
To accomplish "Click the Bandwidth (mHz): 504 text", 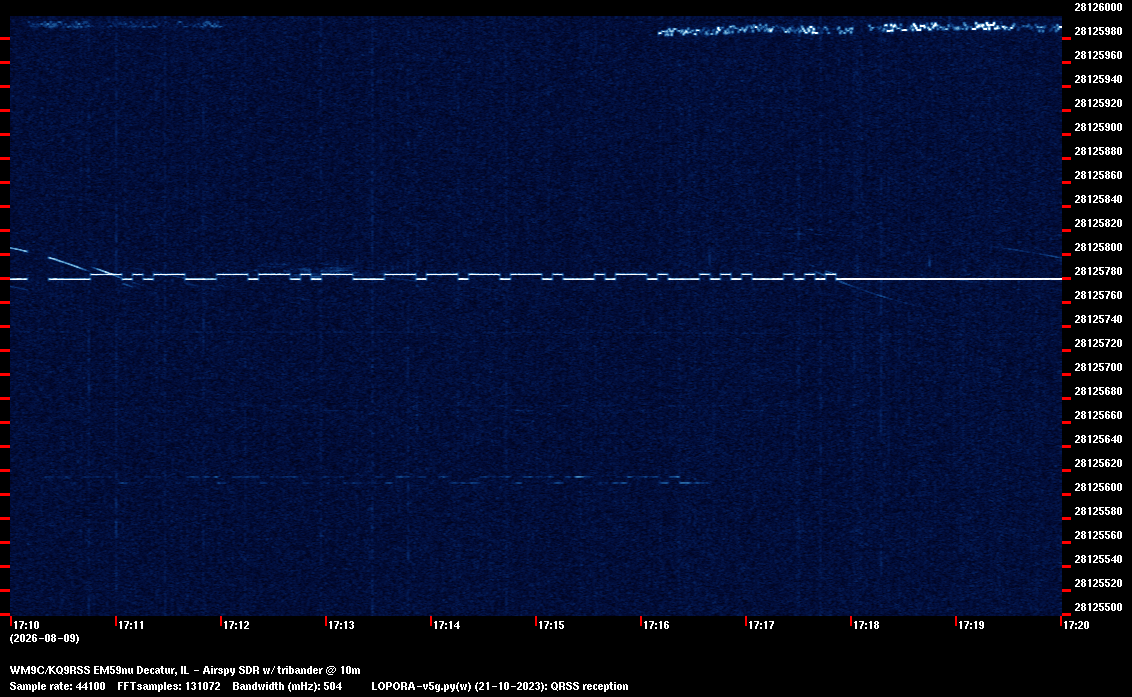I will (x=287, y=686).
